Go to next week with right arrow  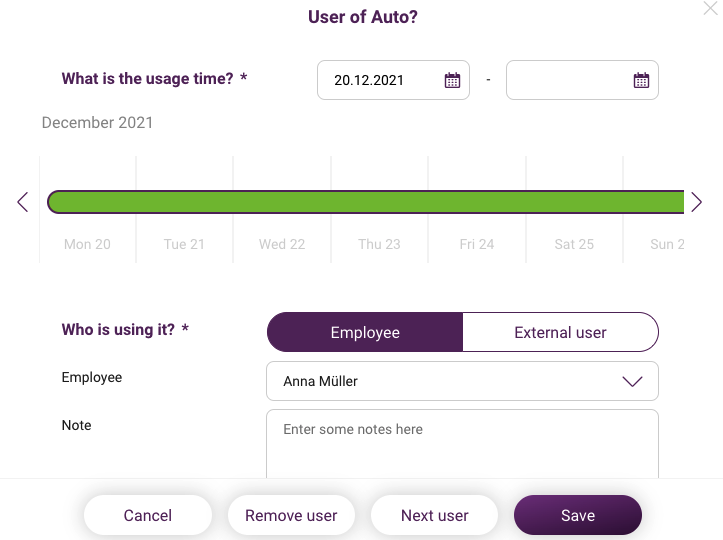point(696,202)
